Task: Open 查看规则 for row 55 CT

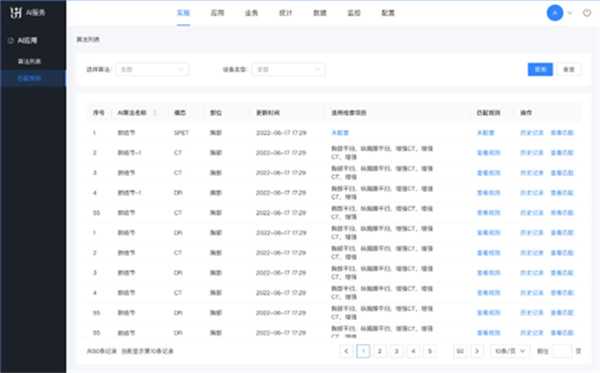Action: point(489,213)
